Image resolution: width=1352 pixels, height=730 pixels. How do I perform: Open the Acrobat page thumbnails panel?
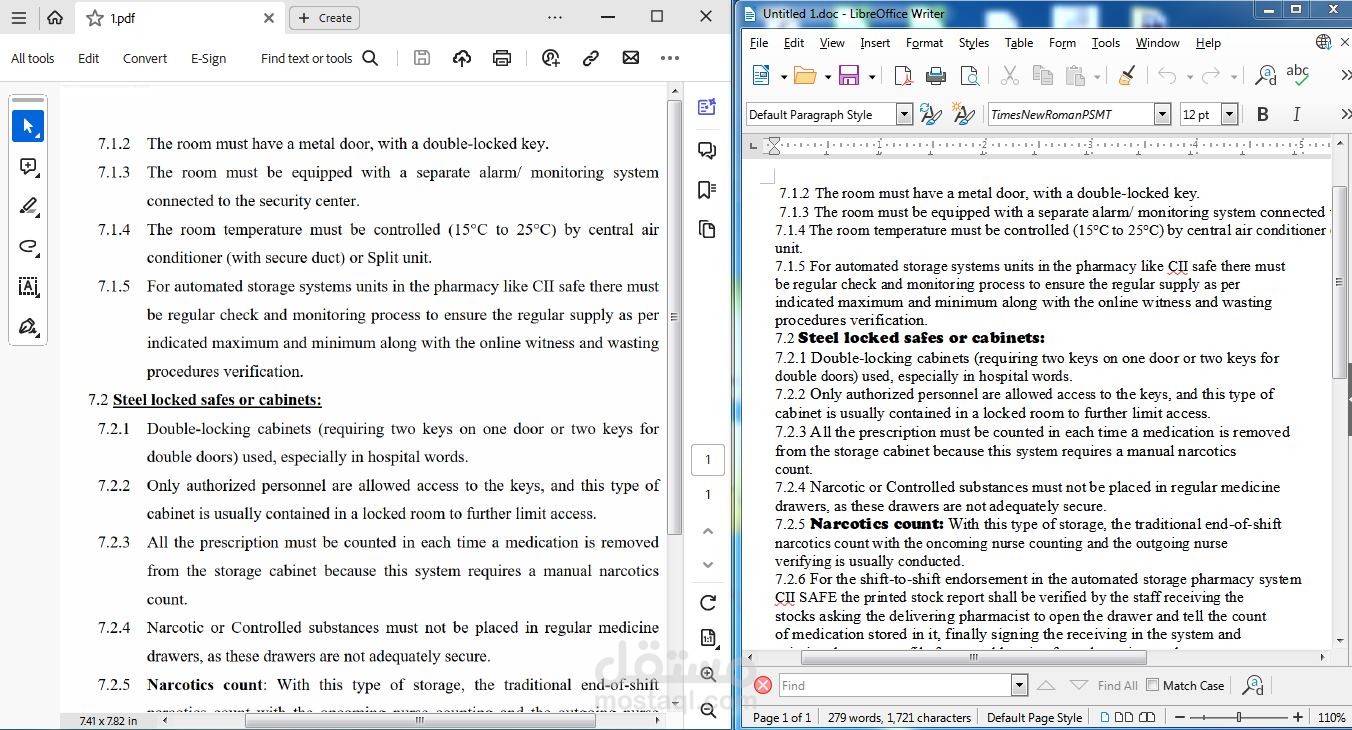coord(707,230)
